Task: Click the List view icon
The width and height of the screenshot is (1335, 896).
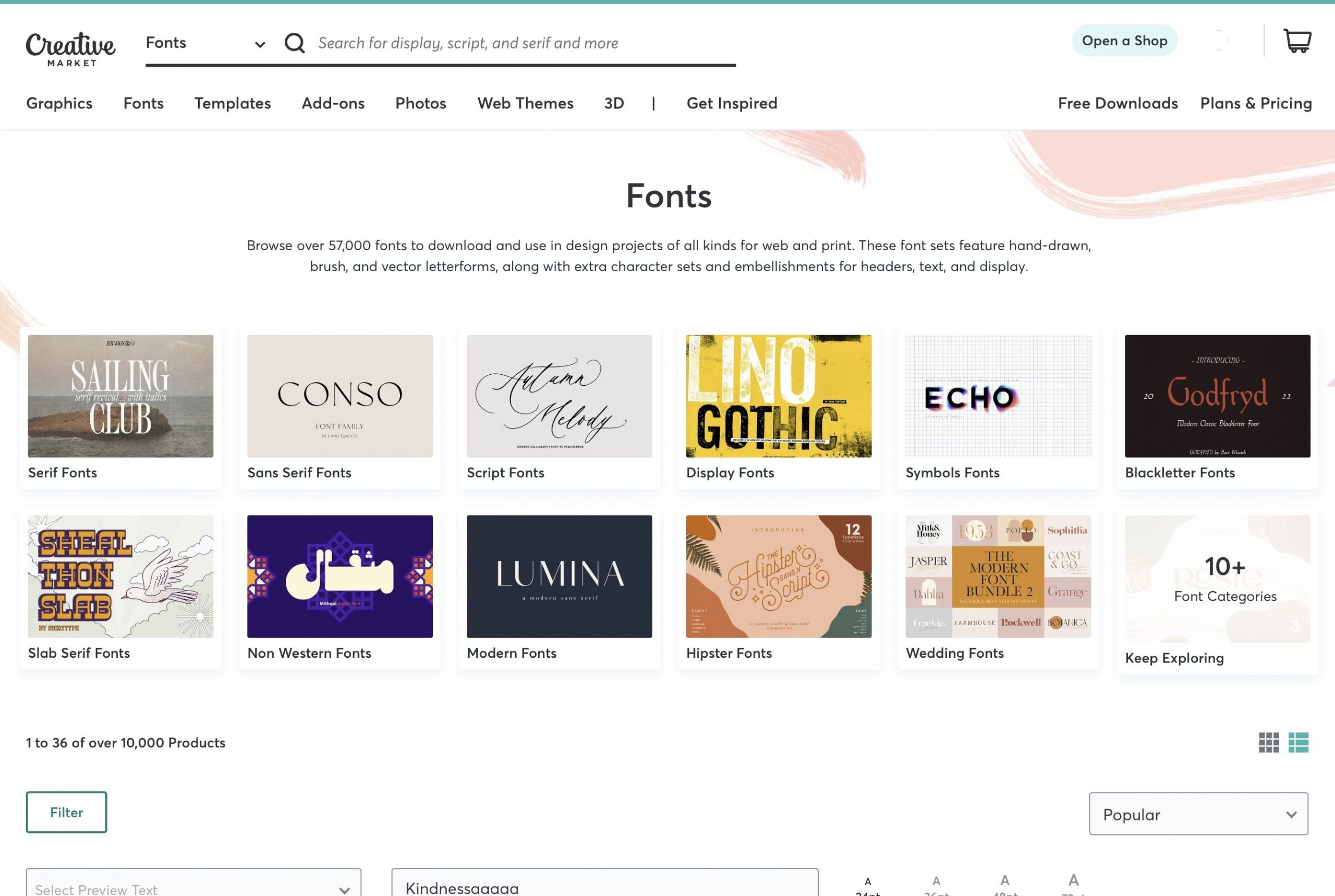Action: coord(1300,742)
